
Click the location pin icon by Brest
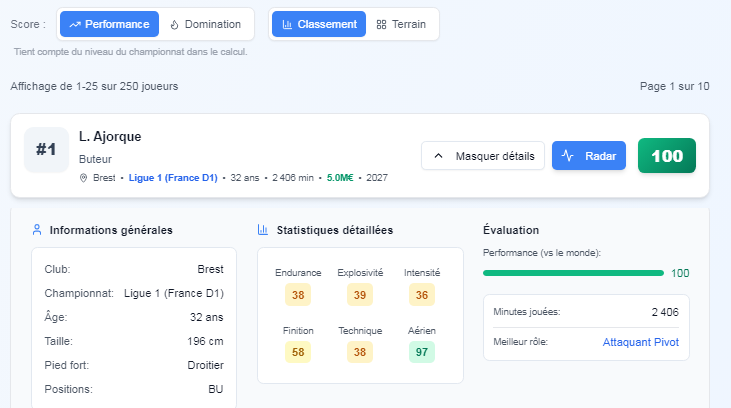click(x=83, y=178)
